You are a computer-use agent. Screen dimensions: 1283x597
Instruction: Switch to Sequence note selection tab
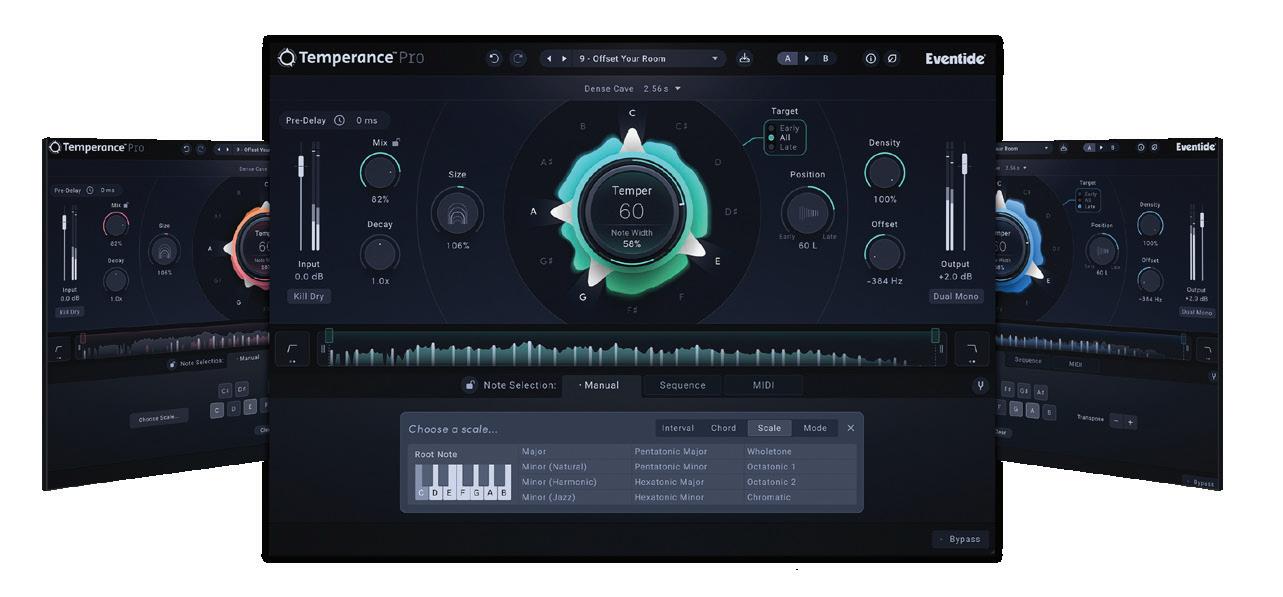coord(683,386)
